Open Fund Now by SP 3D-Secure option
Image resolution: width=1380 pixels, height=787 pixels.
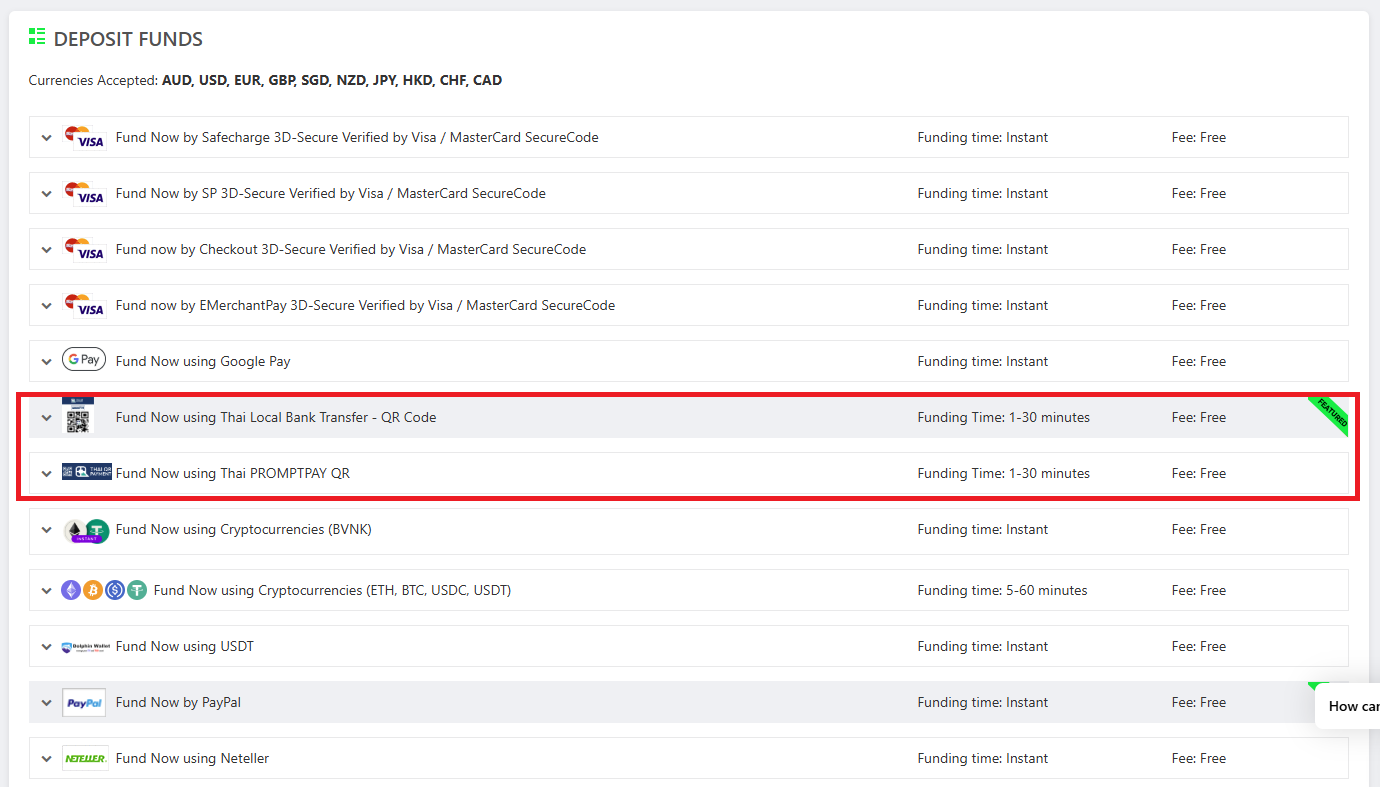tap(330, 193)
